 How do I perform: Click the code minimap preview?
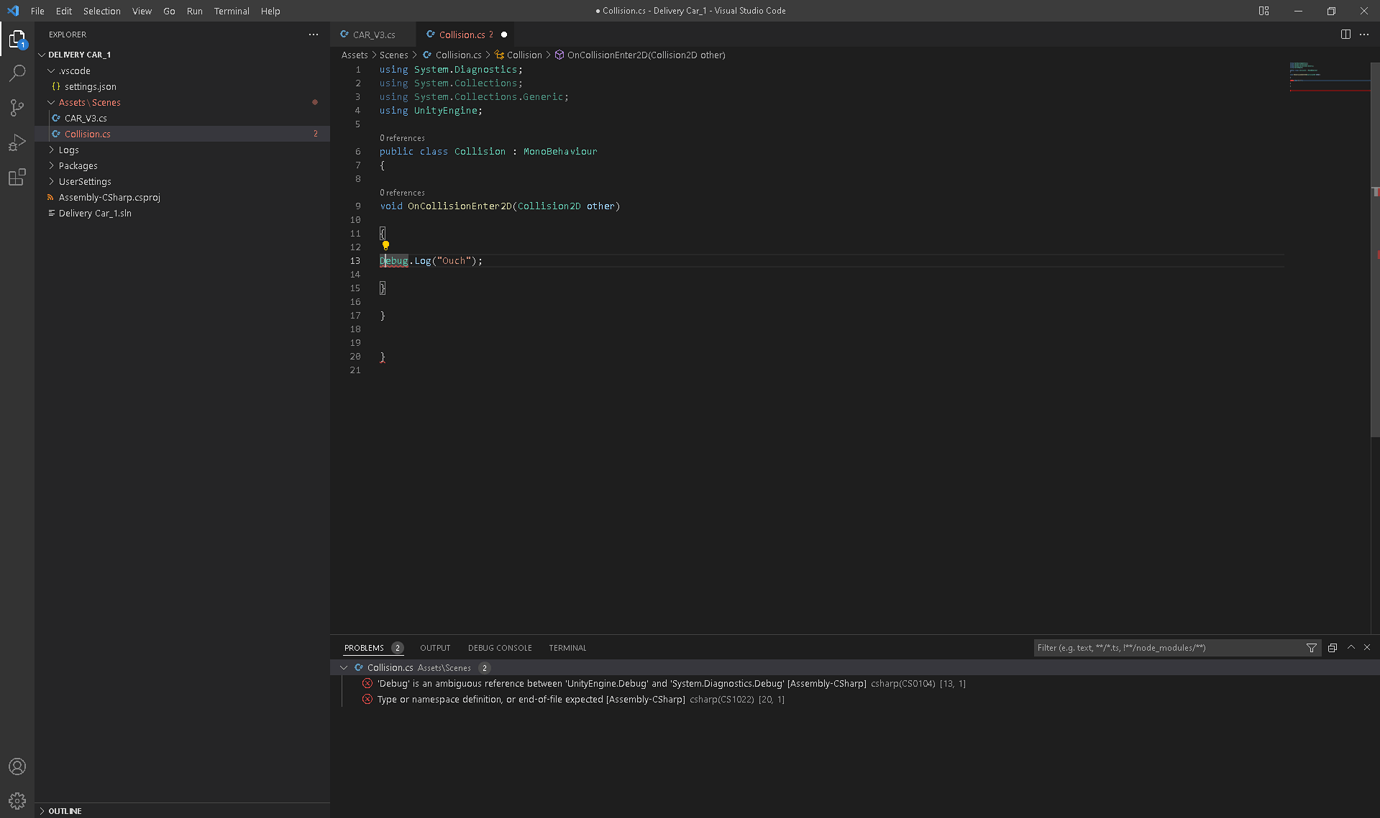1329,77
